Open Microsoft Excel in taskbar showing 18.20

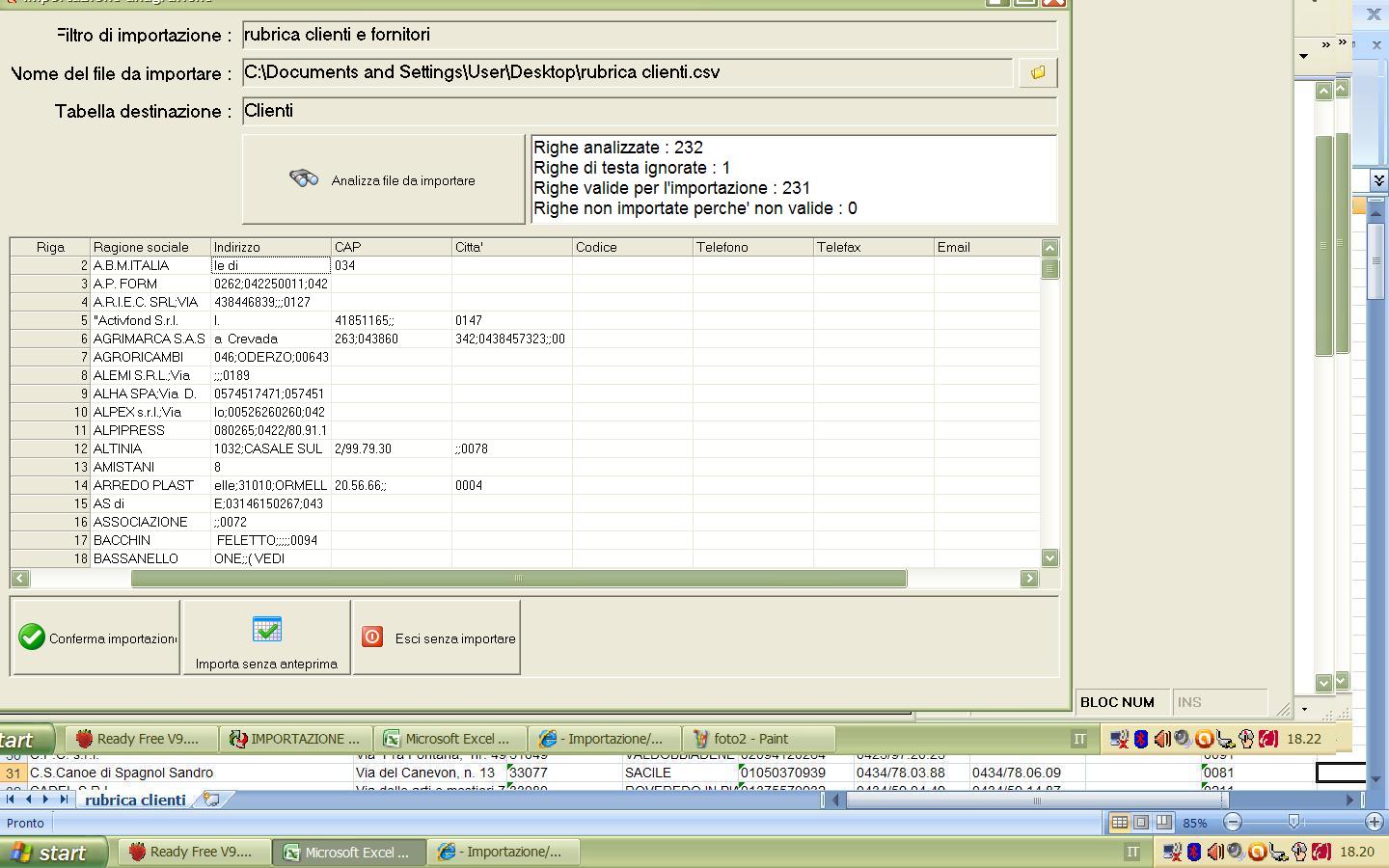[349, 852]
